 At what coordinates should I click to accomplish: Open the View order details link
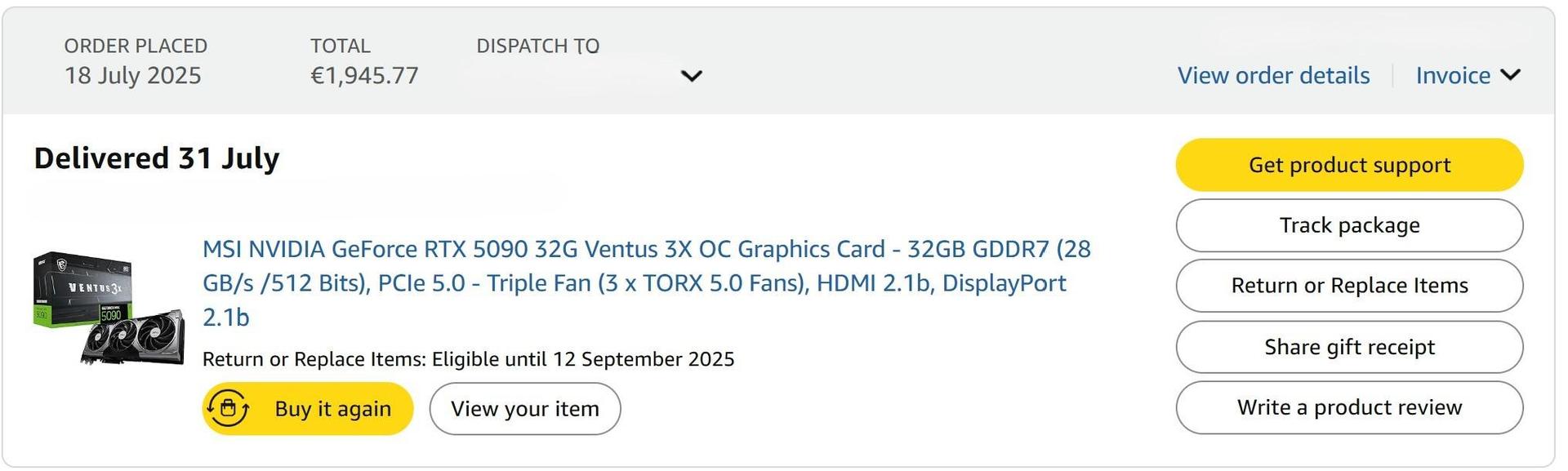click(x=1273, y=75)
